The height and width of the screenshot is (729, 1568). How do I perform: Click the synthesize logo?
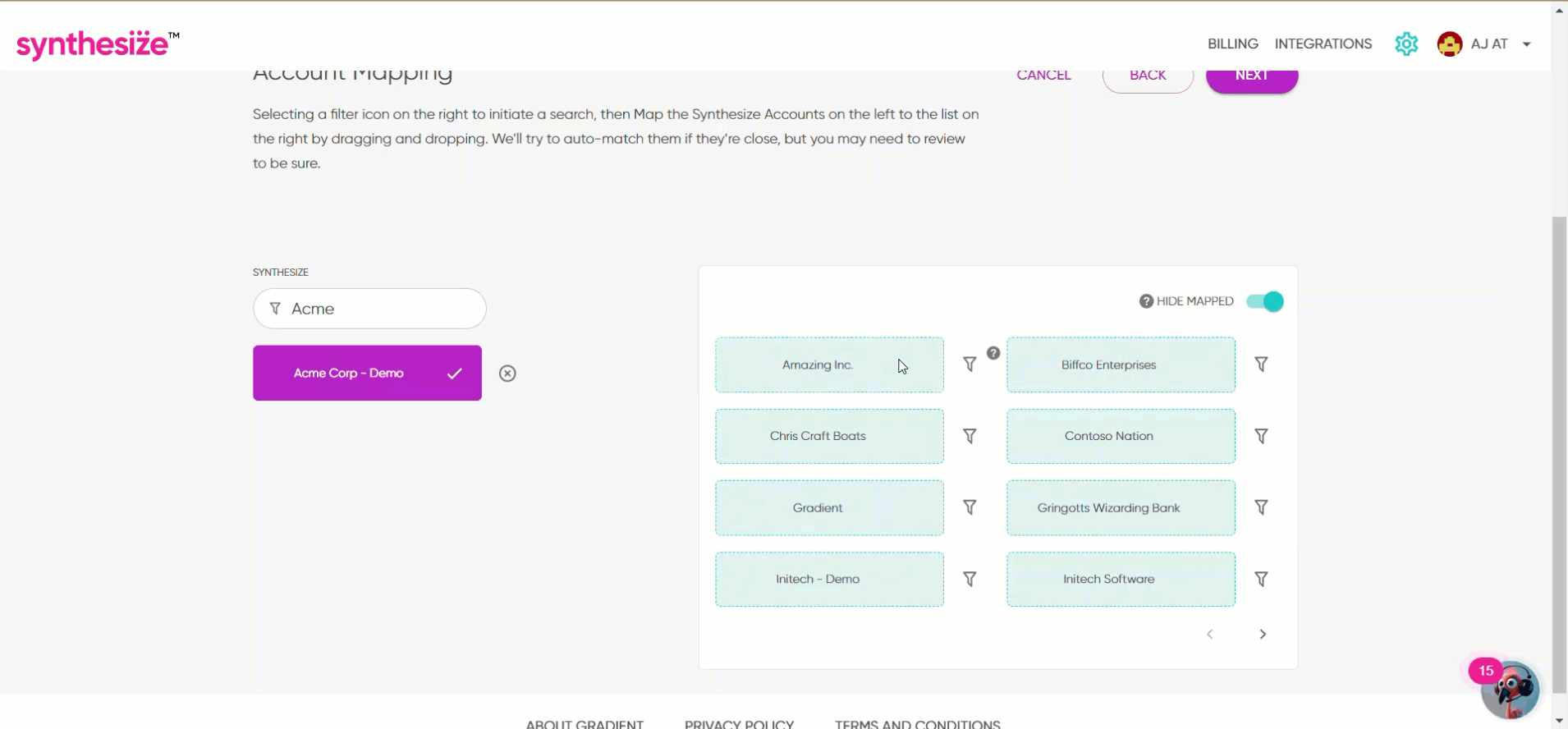coord(98,44)
